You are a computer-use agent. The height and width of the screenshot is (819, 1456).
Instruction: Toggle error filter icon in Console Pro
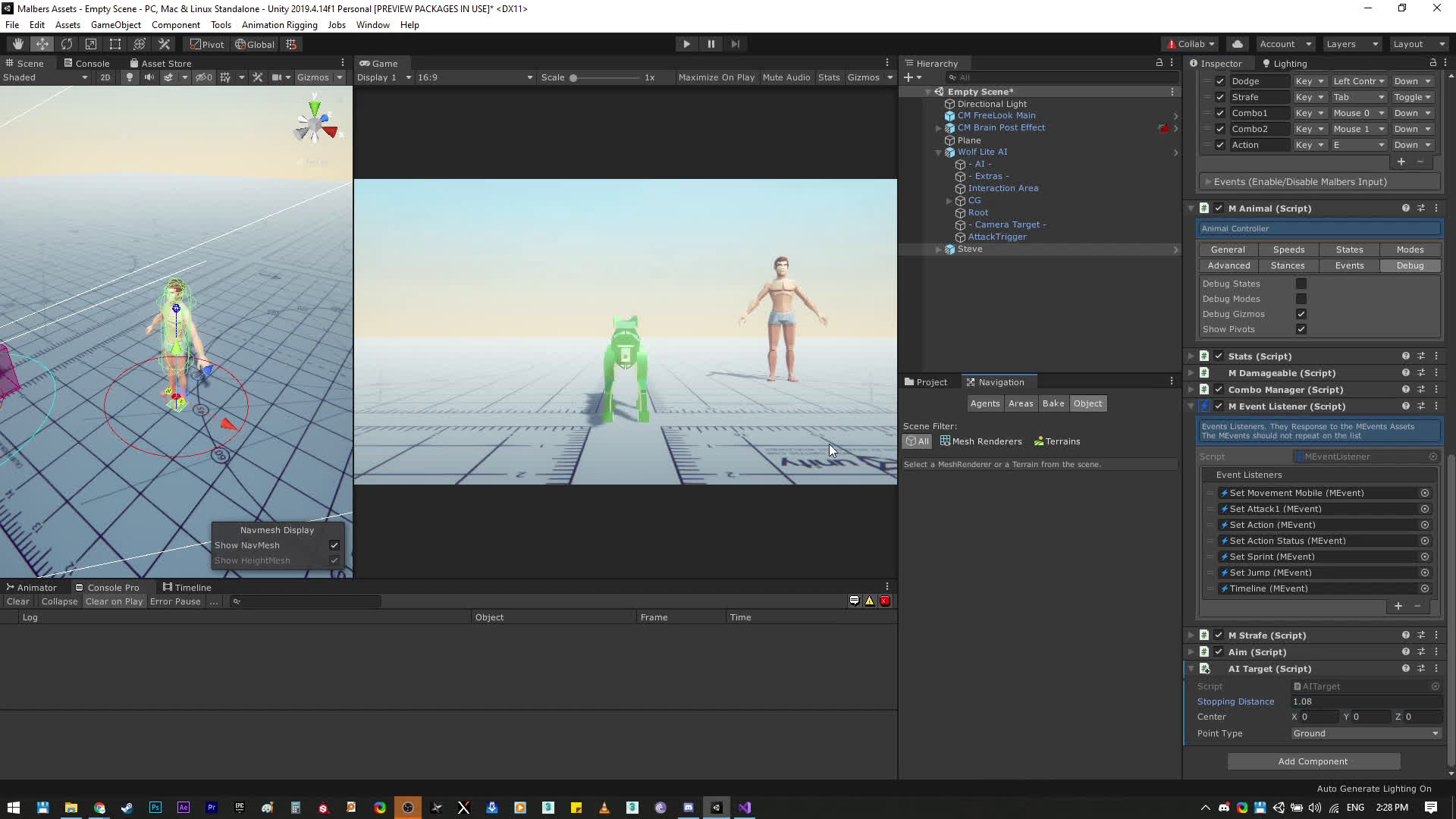point(884,601)
